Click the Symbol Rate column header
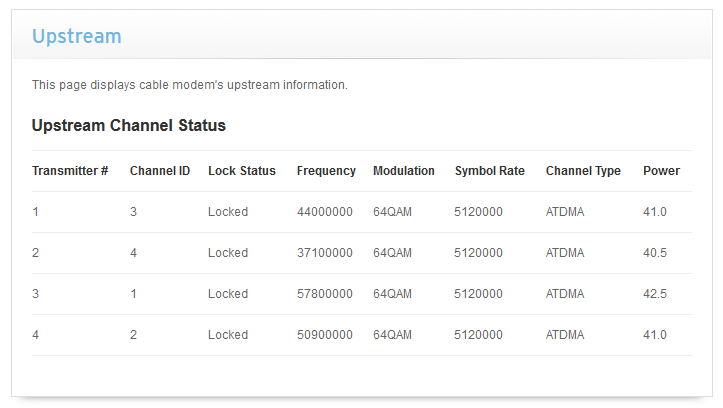This screenshot has width=723, height=408. [x=490, y=171]
